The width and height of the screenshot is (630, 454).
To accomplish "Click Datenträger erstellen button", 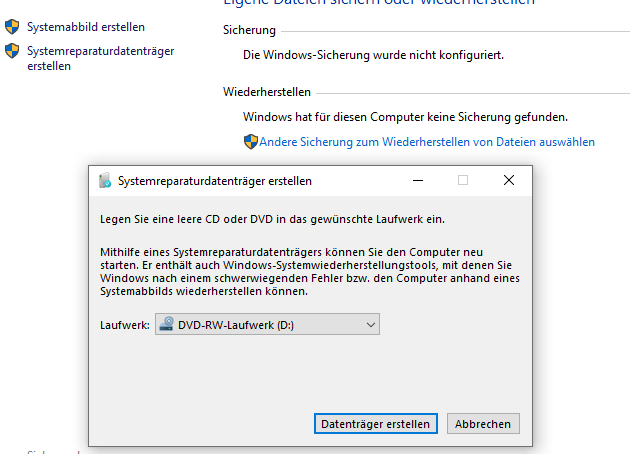I will point(376,424).
